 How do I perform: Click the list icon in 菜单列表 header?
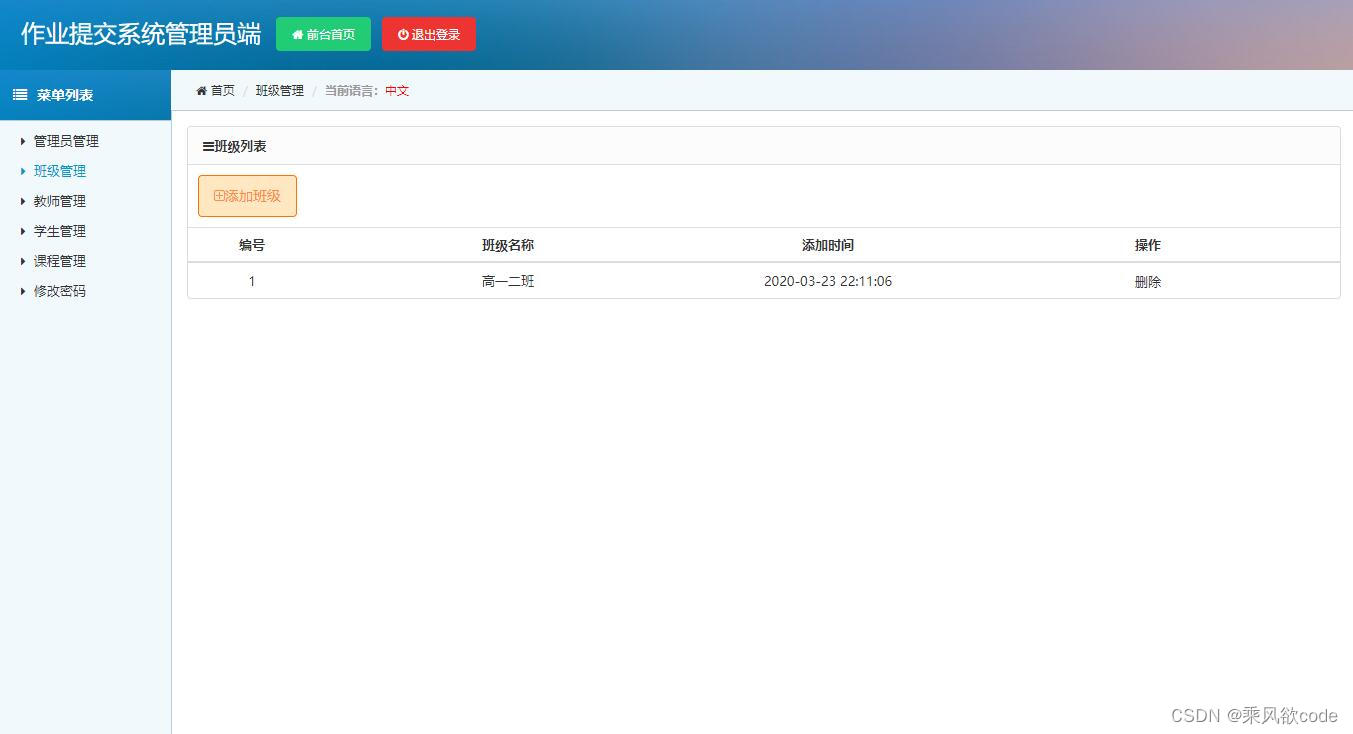click(x=20, y=95)
